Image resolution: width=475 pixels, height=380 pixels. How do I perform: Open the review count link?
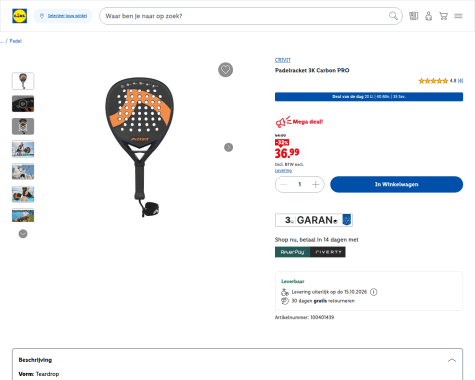coord(460,81)
